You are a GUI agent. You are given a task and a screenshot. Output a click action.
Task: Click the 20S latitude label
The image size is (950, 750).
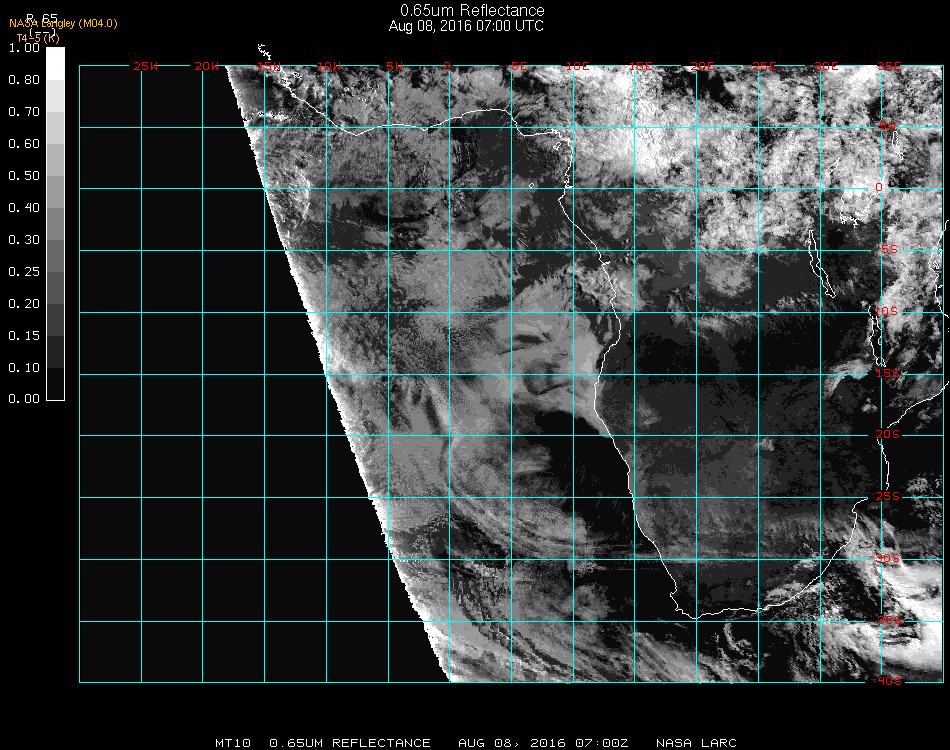pos(888,434)
